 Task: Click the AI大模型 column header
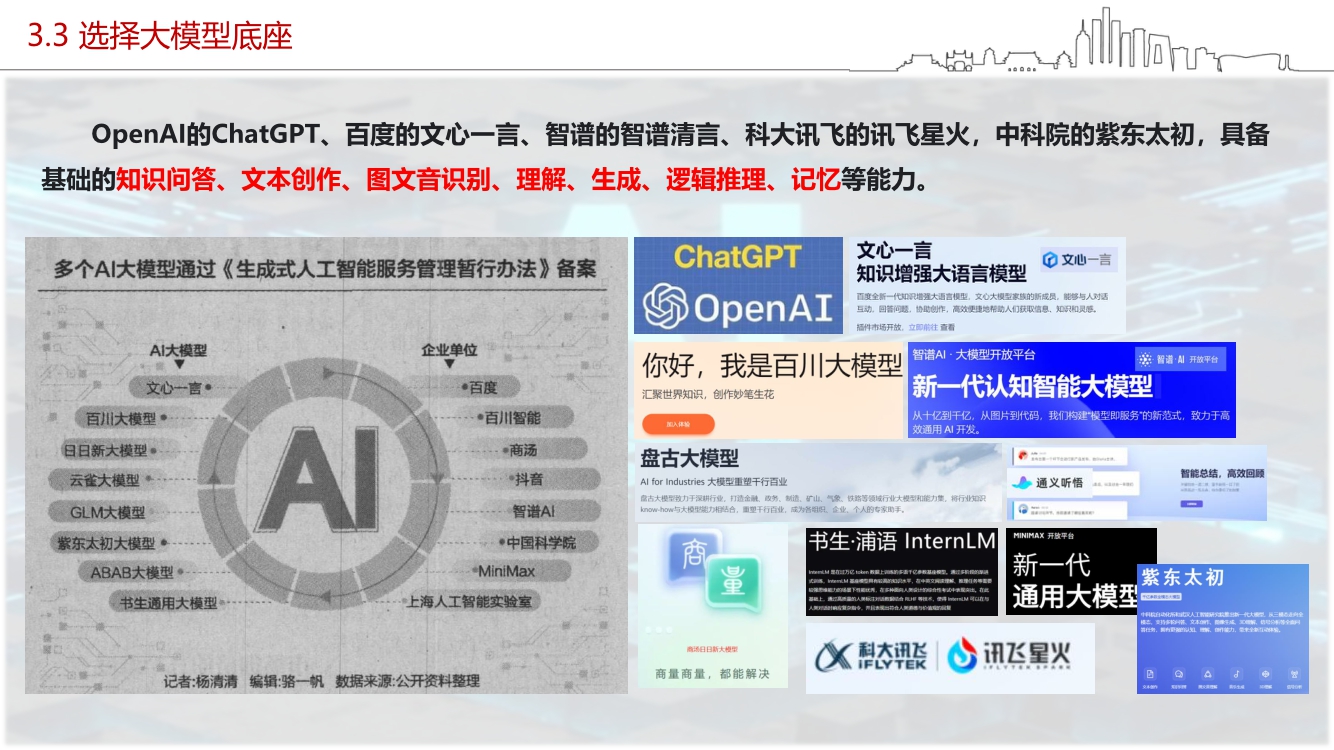[x=178, y=351]
